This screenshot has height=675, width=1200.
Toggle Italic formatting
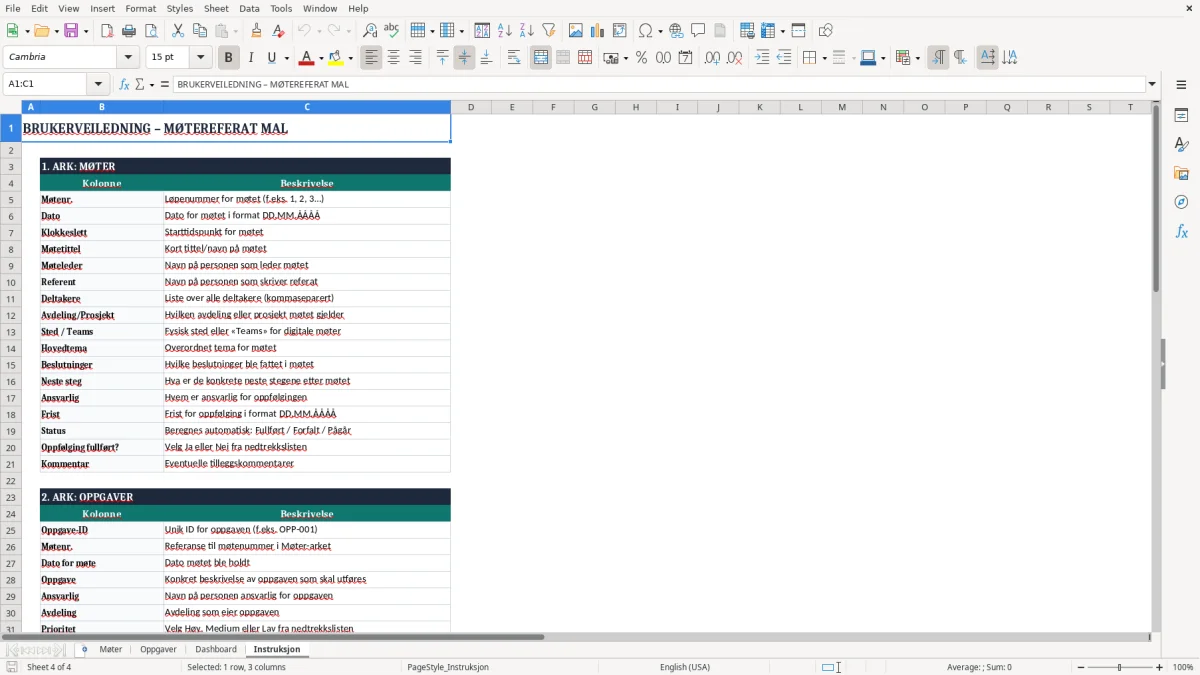250,58
